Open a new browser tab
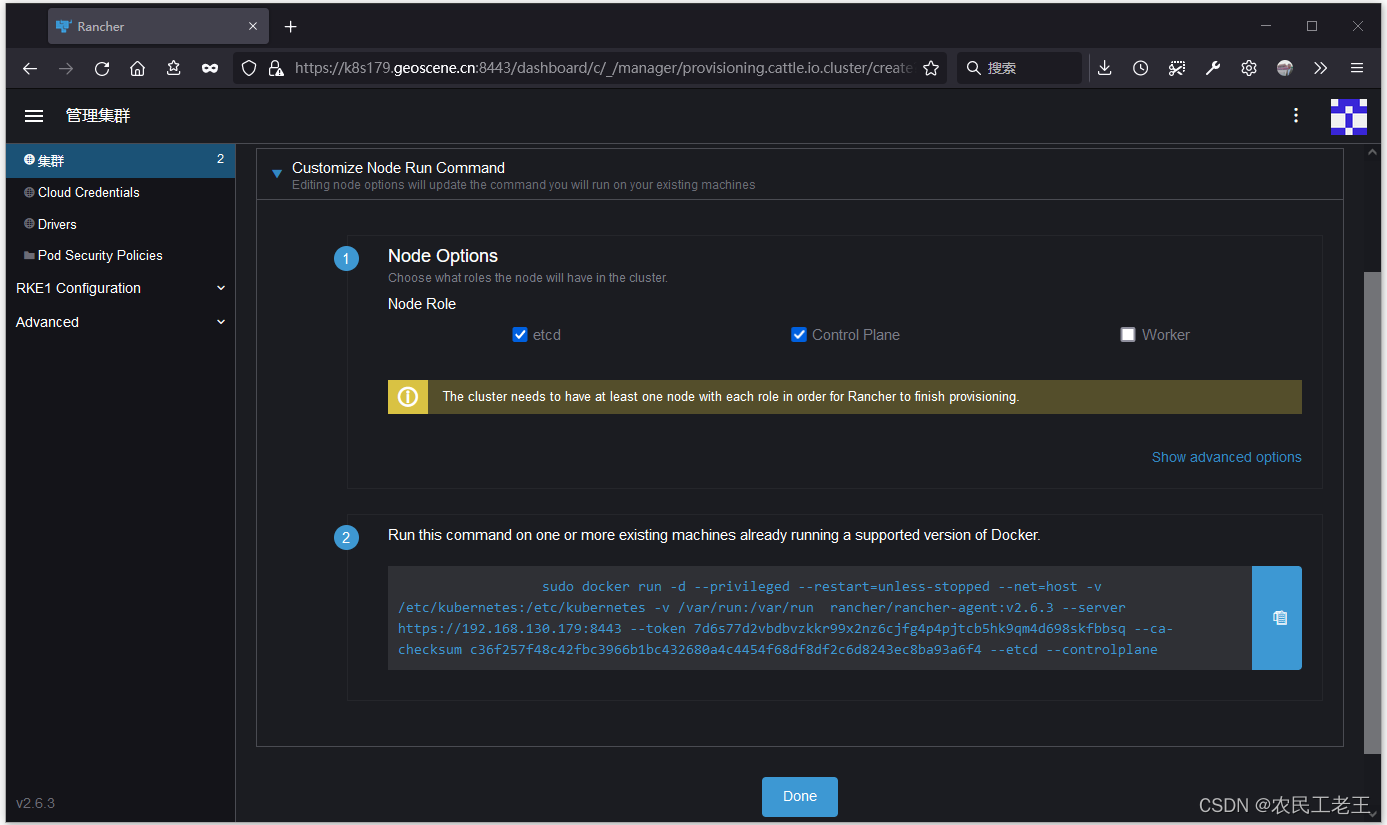Image resolution: width=1387 pixels, height=825 pixels. click(x=291, y=27)
